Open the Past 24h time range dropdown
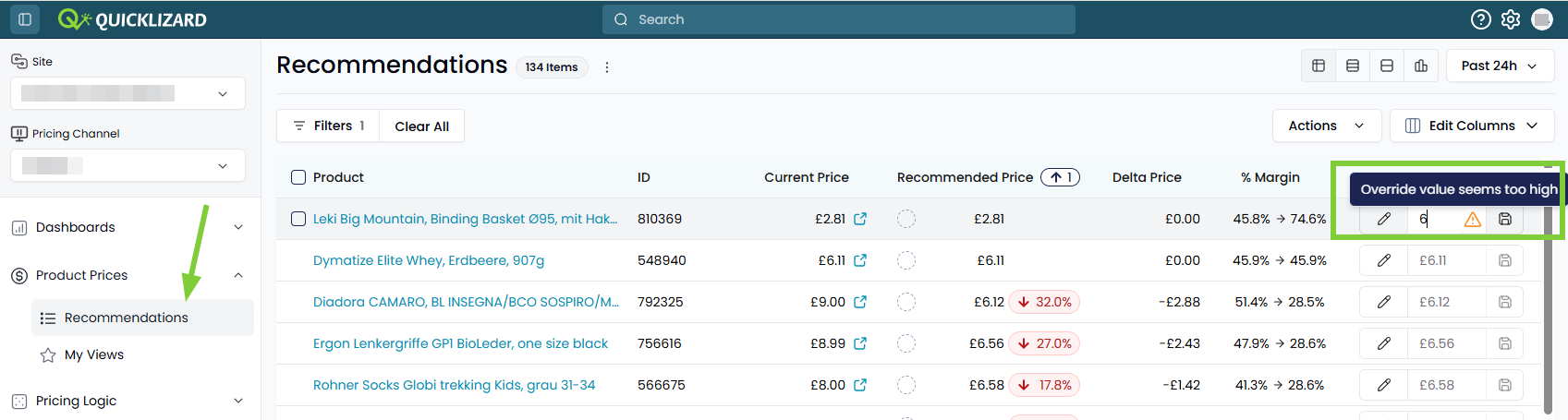Viewport: 1568px width, 420px height. coord(1500,66)
